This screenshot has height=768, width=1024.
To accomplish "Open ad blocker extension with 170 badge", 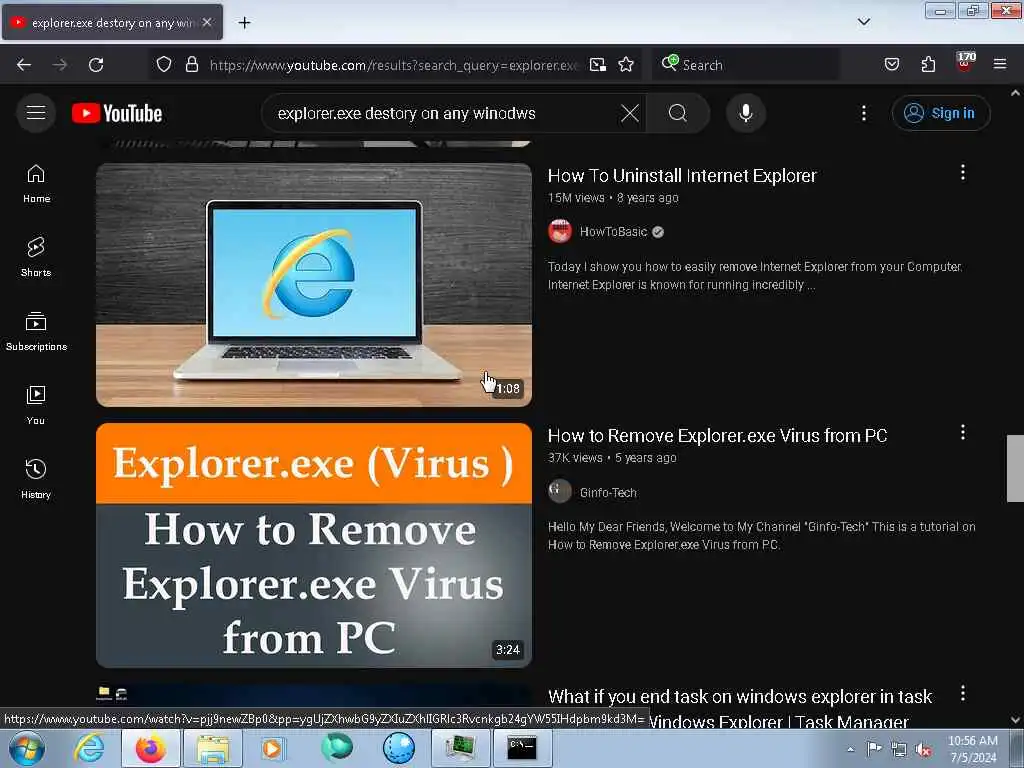I will 965,63.
